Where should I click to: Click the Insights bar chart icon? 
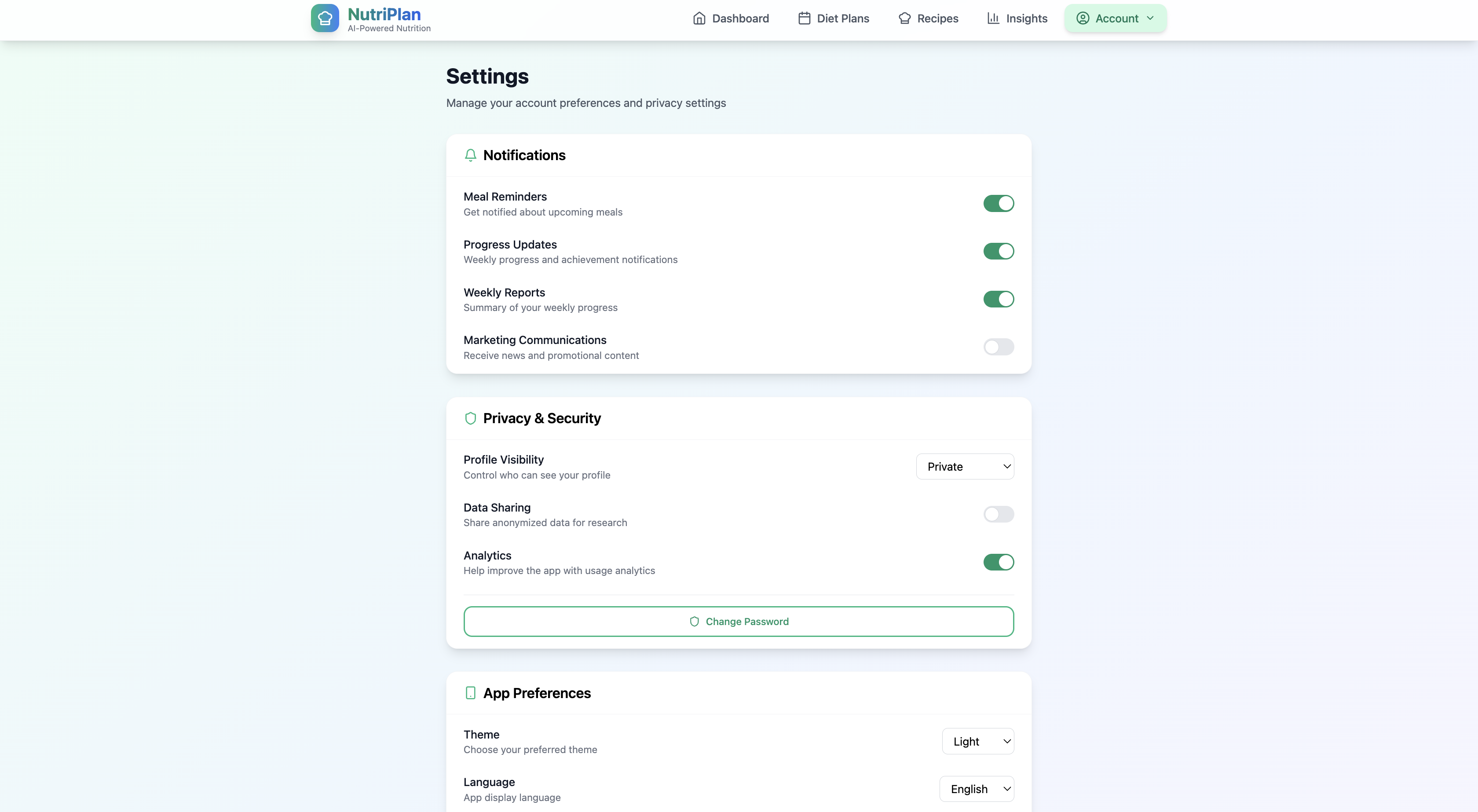point(993,18)
